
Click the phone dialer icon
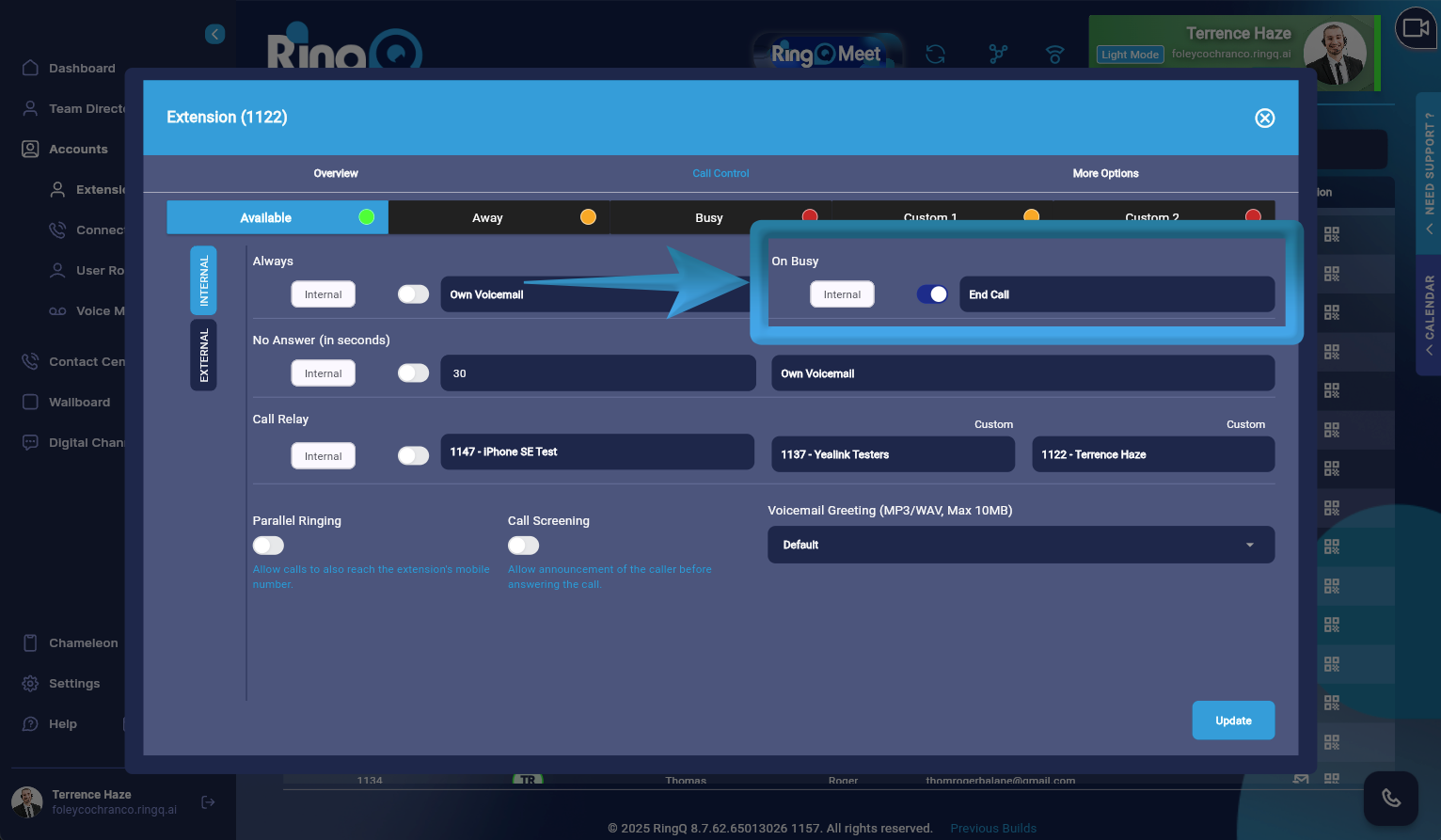pyautogui.click(x=1390, y=799)
